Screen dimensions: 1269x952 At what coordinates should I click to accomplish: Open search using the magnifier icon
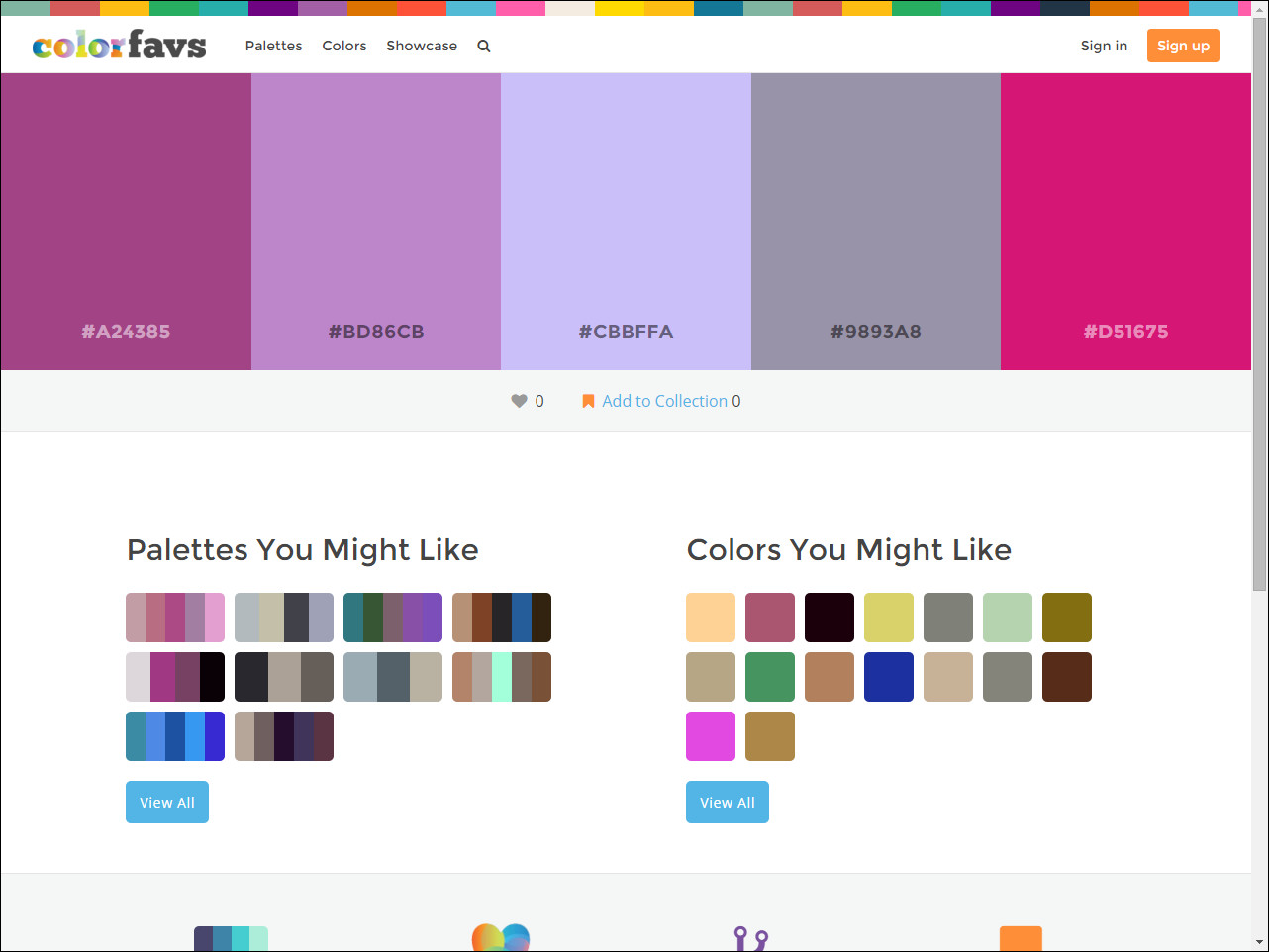click(x=483, y=46)
